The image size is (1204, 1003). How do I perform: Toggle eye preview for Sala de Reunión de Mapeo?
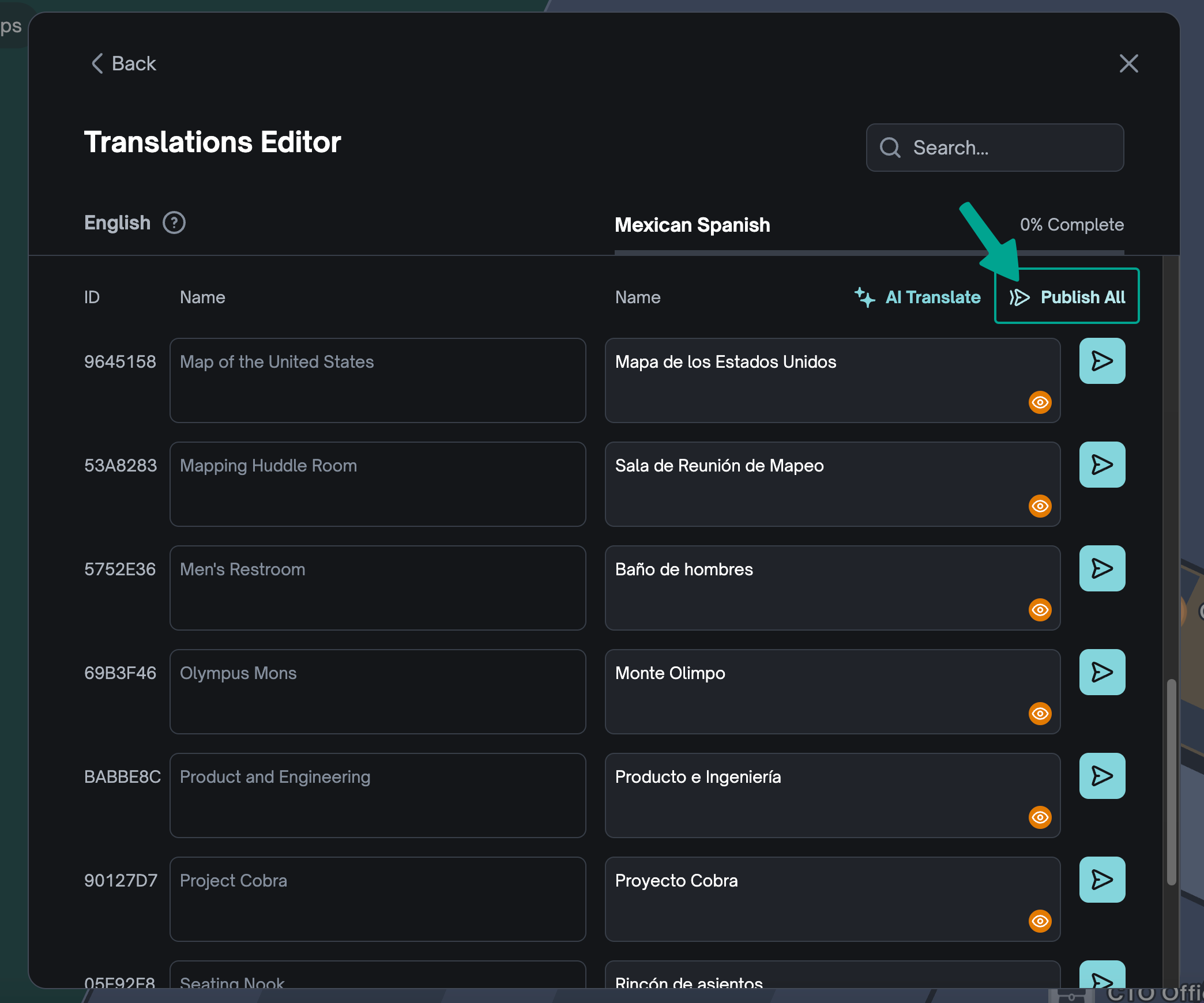click(1040, 506)
